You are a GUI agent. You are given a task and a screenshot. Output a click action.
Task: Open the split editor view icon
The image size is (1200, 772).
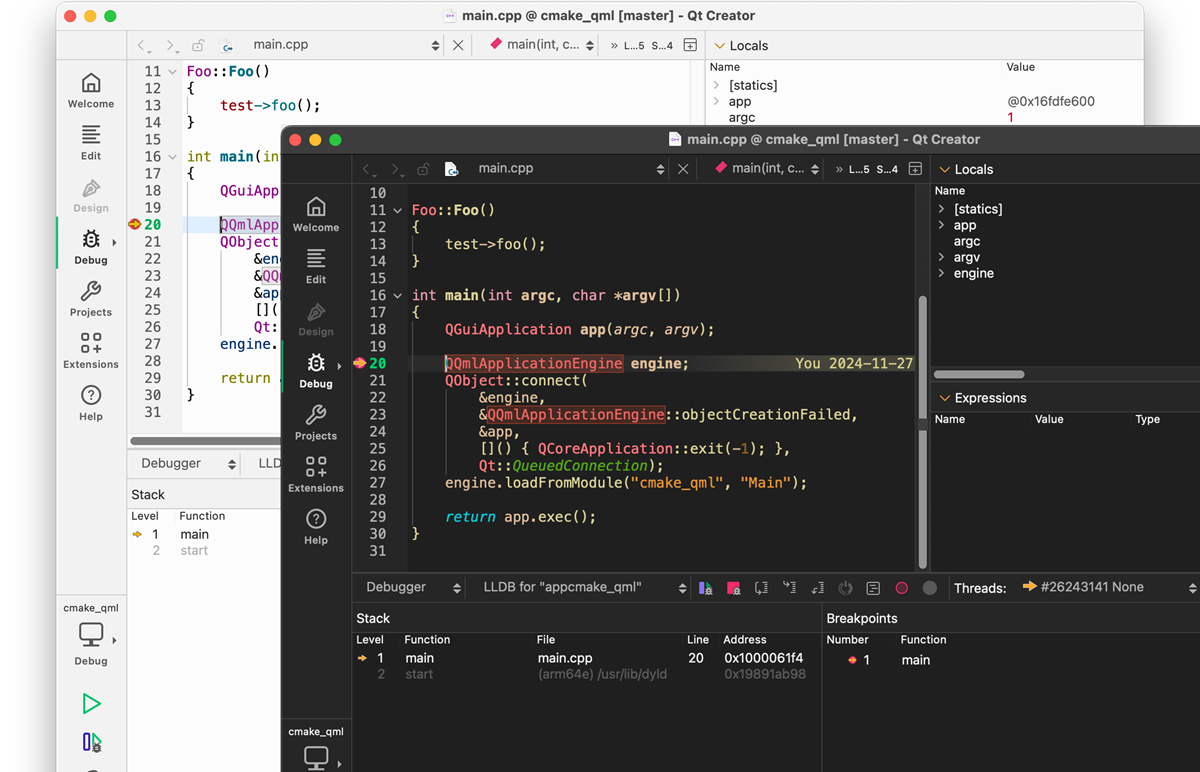pos(915,169)
